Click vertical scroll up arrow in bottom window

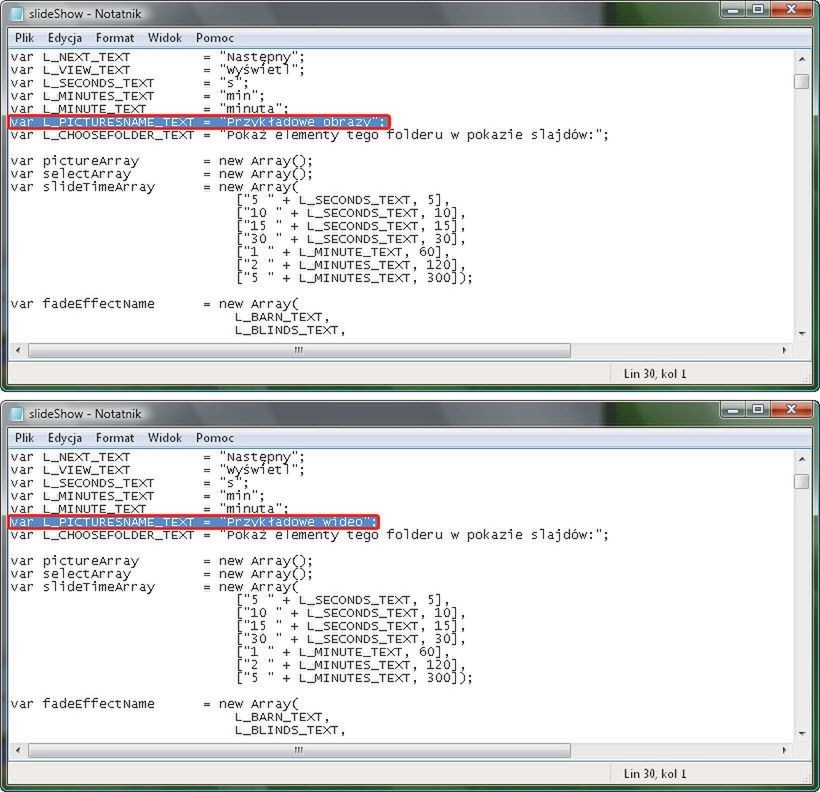(x=802, y=459)
